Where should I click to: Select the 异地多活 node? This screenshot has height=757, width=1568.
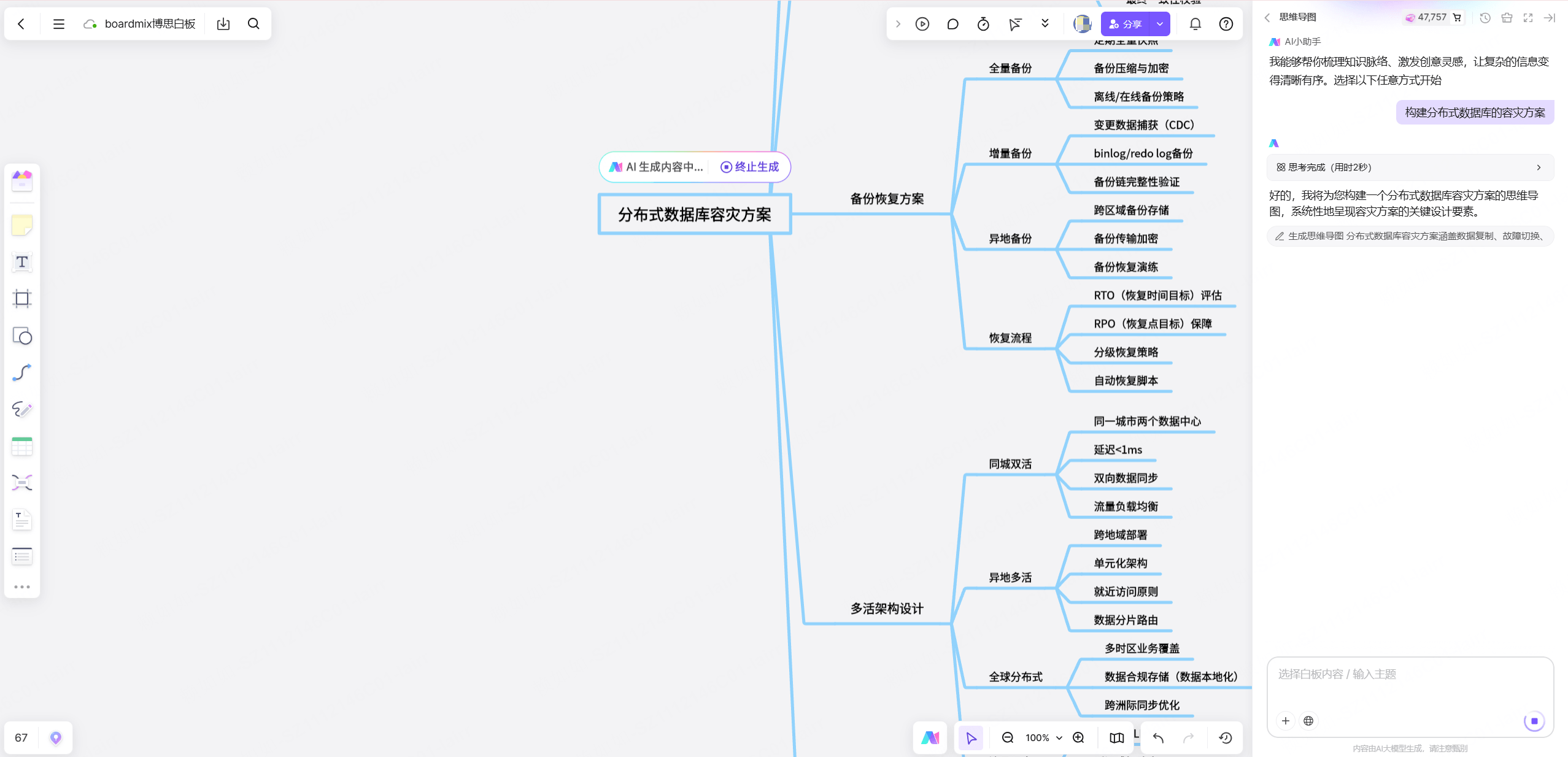1010,577
